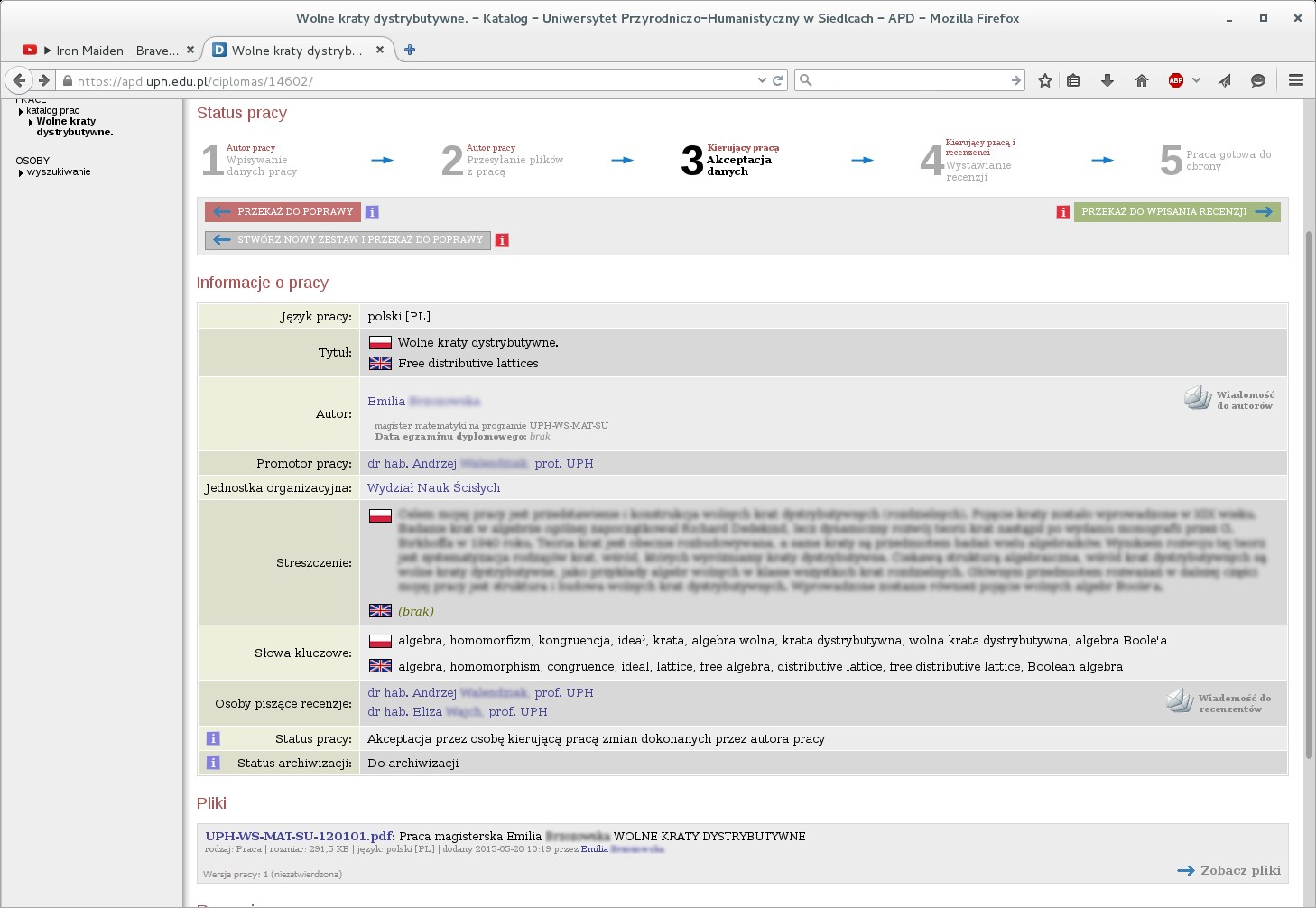Image resolution: width=1316 pixels, height=908 pixels.
Task: Open the URL history dropdown arrow
Action: click(762, 80)
